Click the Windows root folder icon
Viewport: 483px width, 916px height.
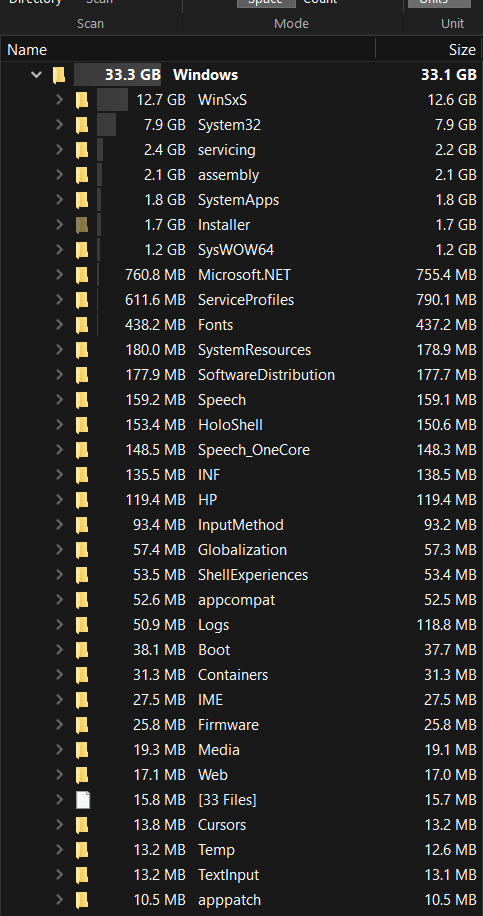(x=58, y=75)
